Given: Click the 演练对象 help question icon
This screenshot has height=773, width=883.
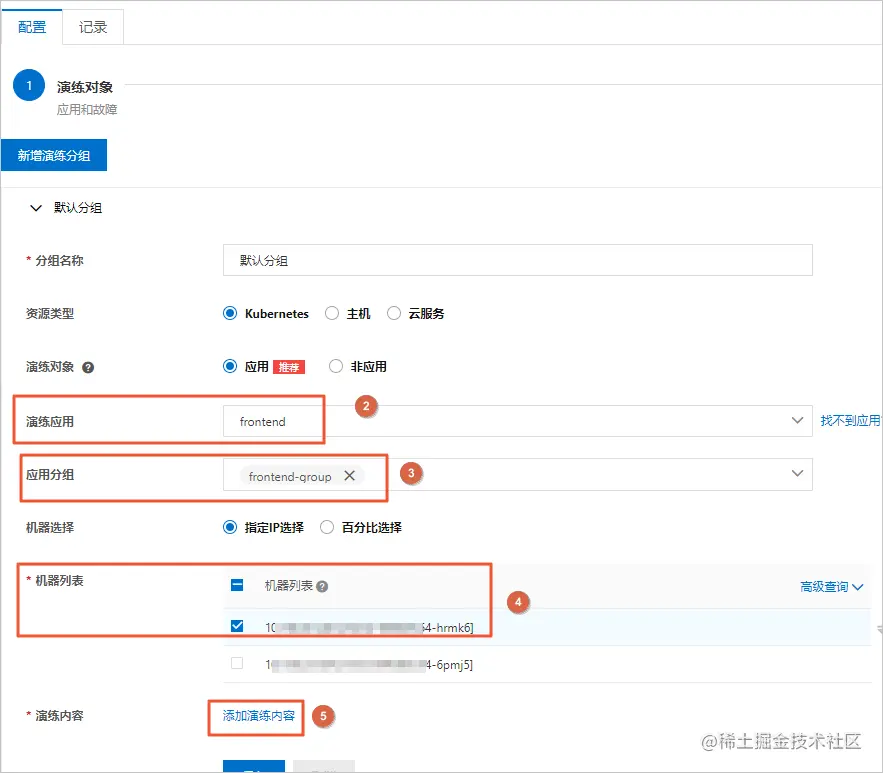Looking at the screenshot, I should (88, 368).
